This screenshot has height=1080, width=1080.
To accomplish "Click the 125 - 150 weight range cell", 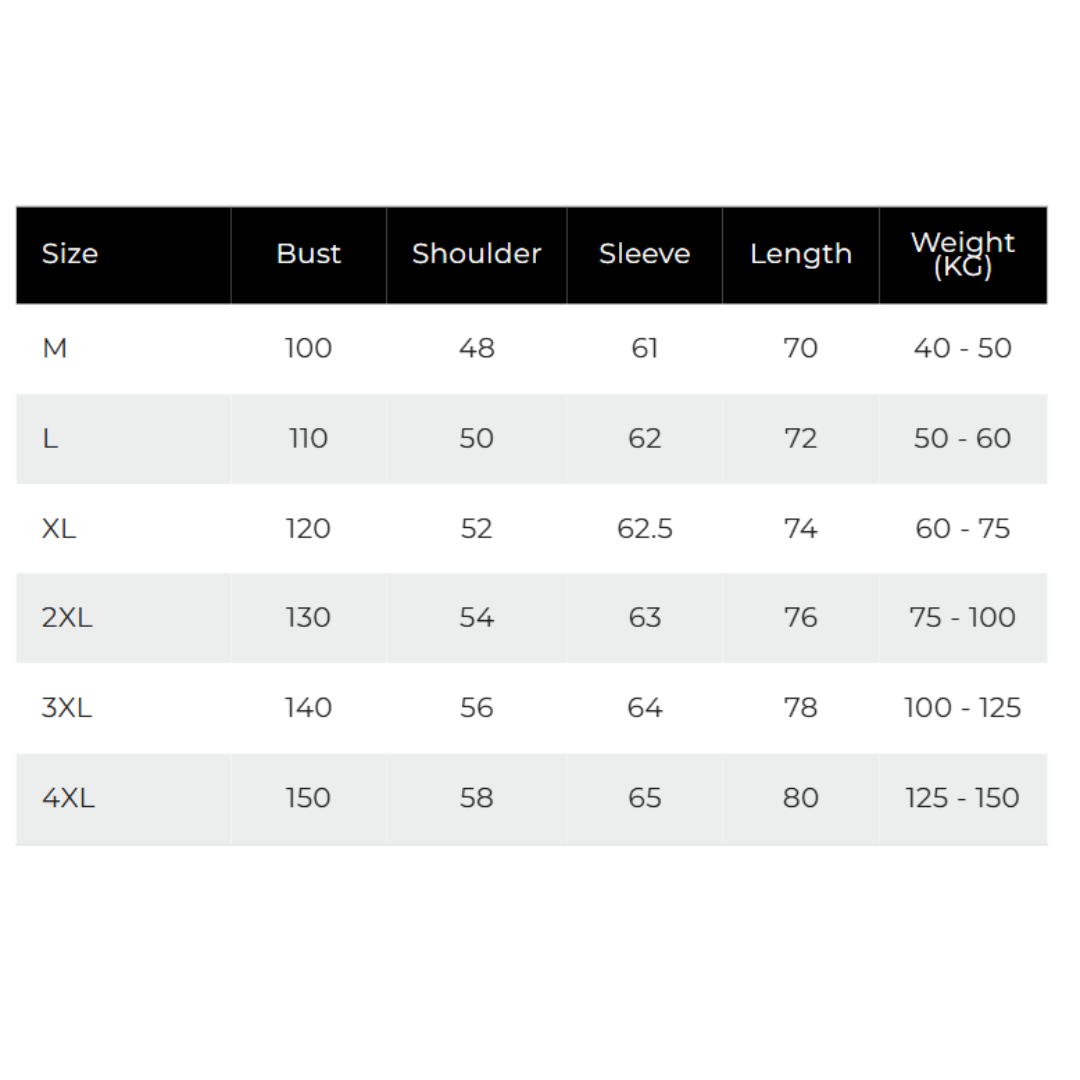I will coord(962,798).
